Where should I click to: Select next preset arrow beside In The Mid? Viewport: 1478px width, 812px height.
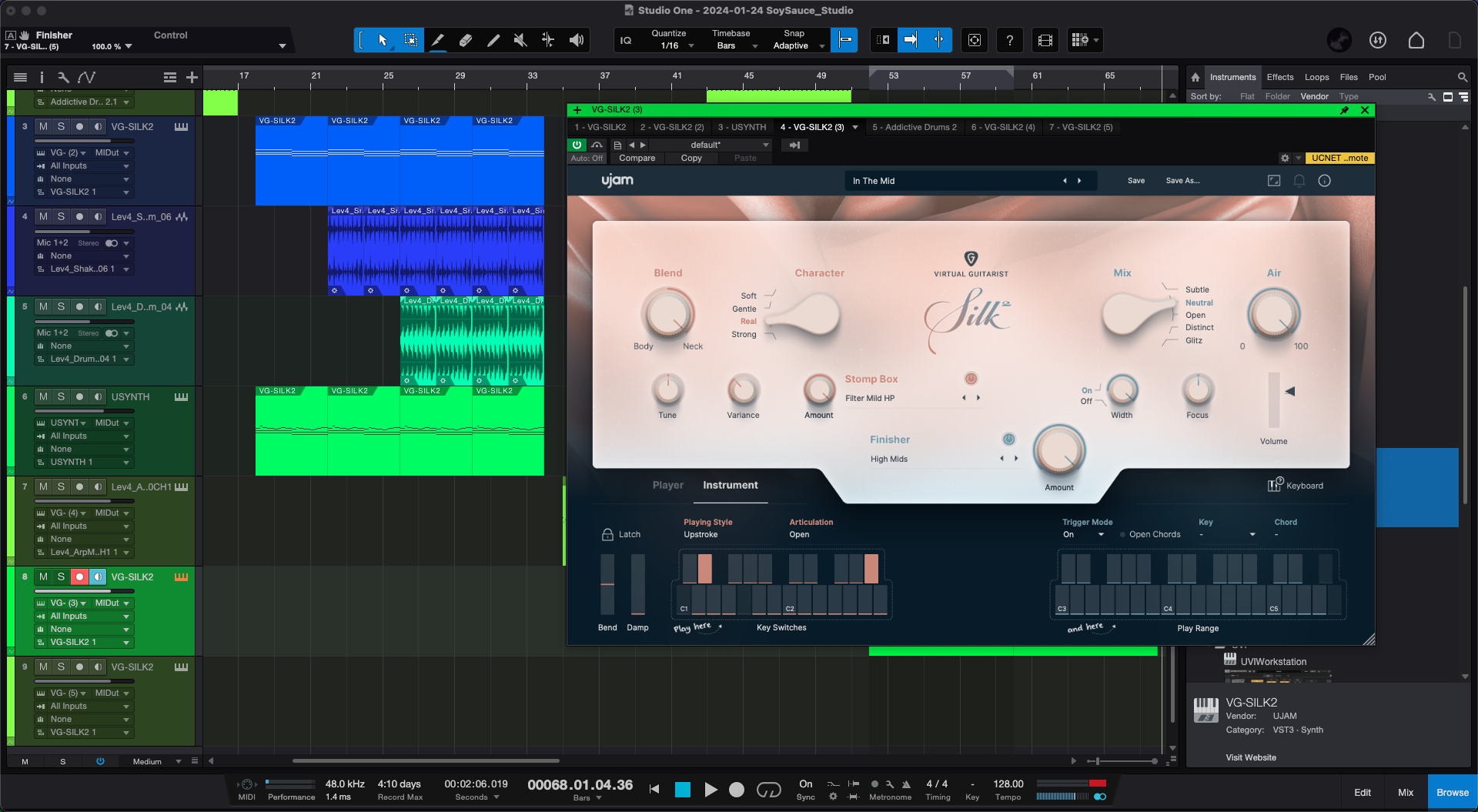[1079, 181]
